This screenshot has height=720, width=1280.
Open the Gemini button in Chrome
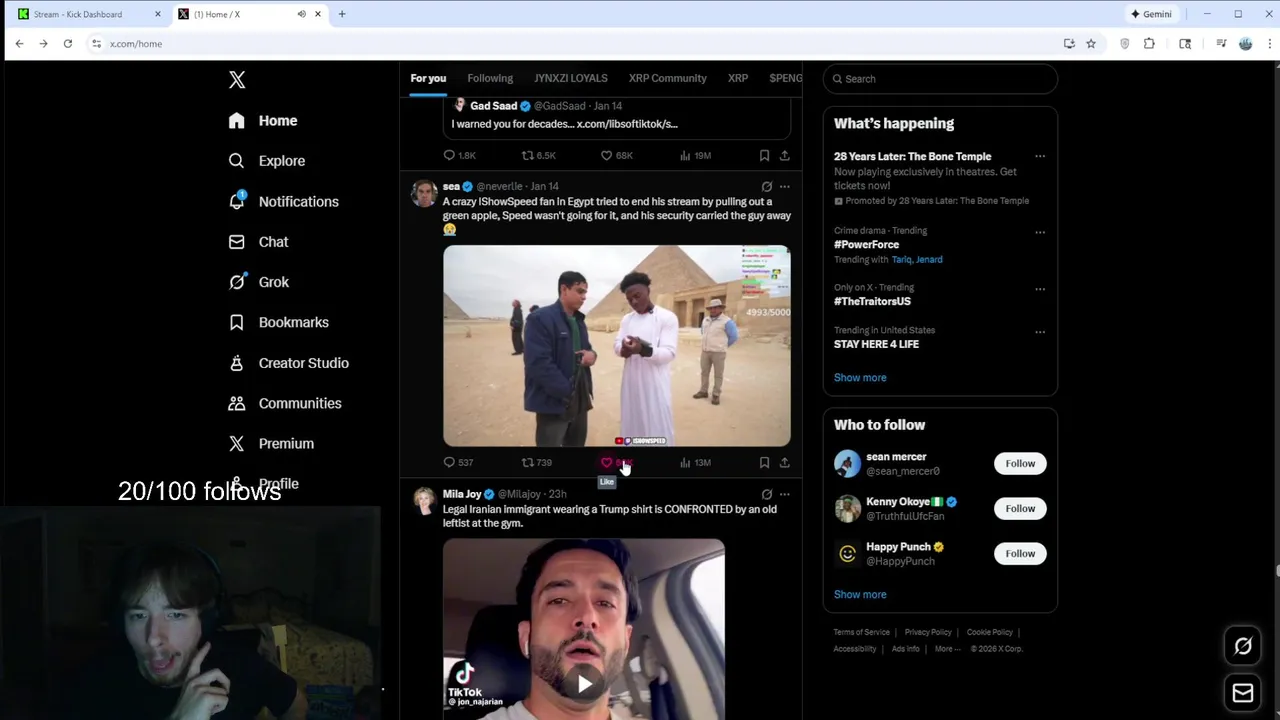point(1151,14)
